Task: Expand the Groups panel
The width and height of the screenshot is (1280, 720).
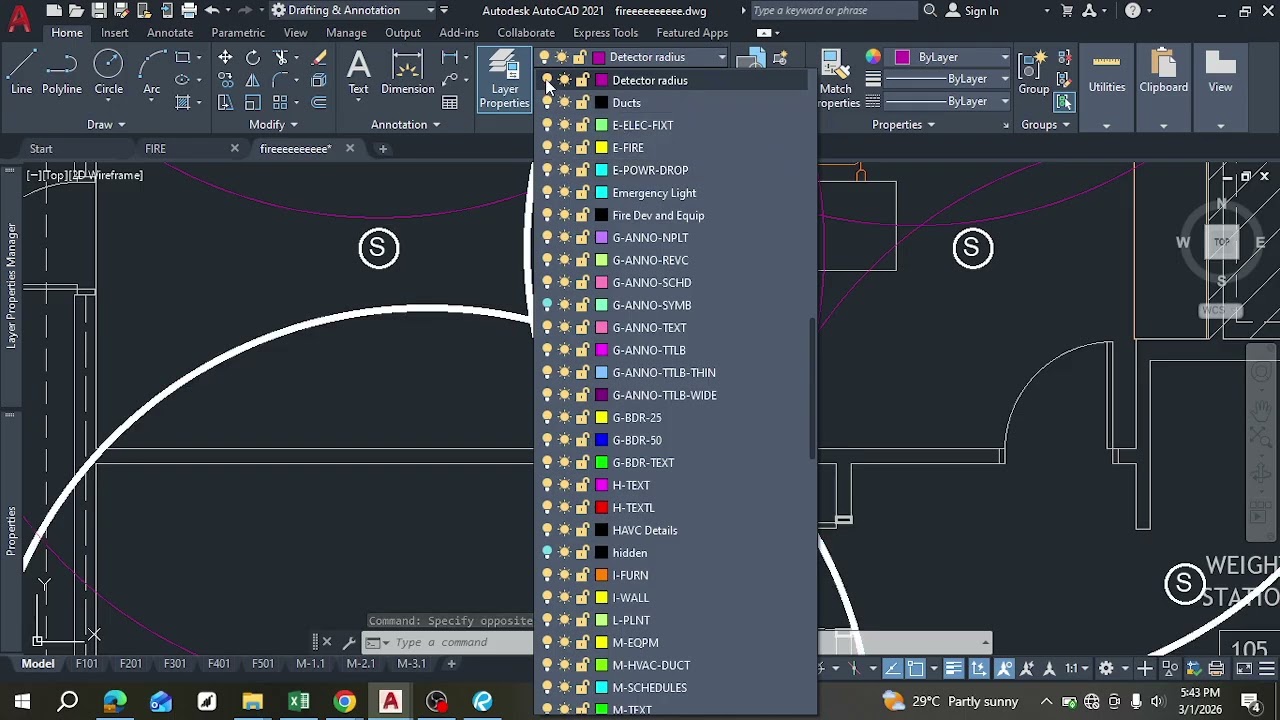Action: click(1045, 124)
